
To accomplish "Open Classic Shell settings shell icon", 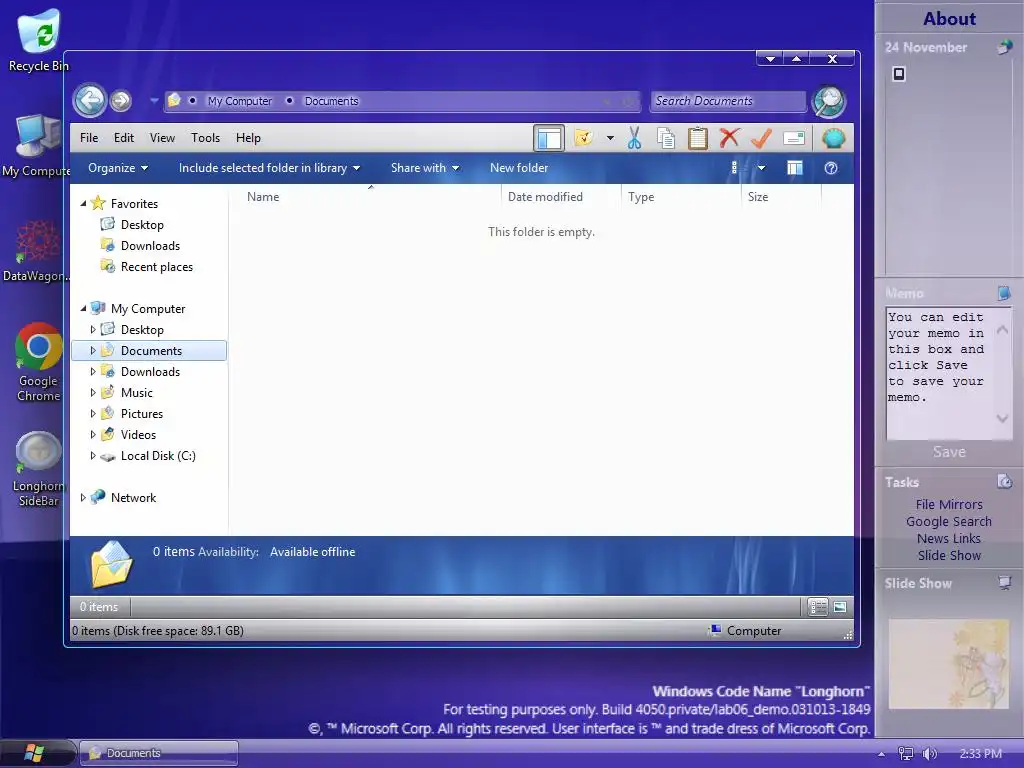I will [x=833, y=138].
